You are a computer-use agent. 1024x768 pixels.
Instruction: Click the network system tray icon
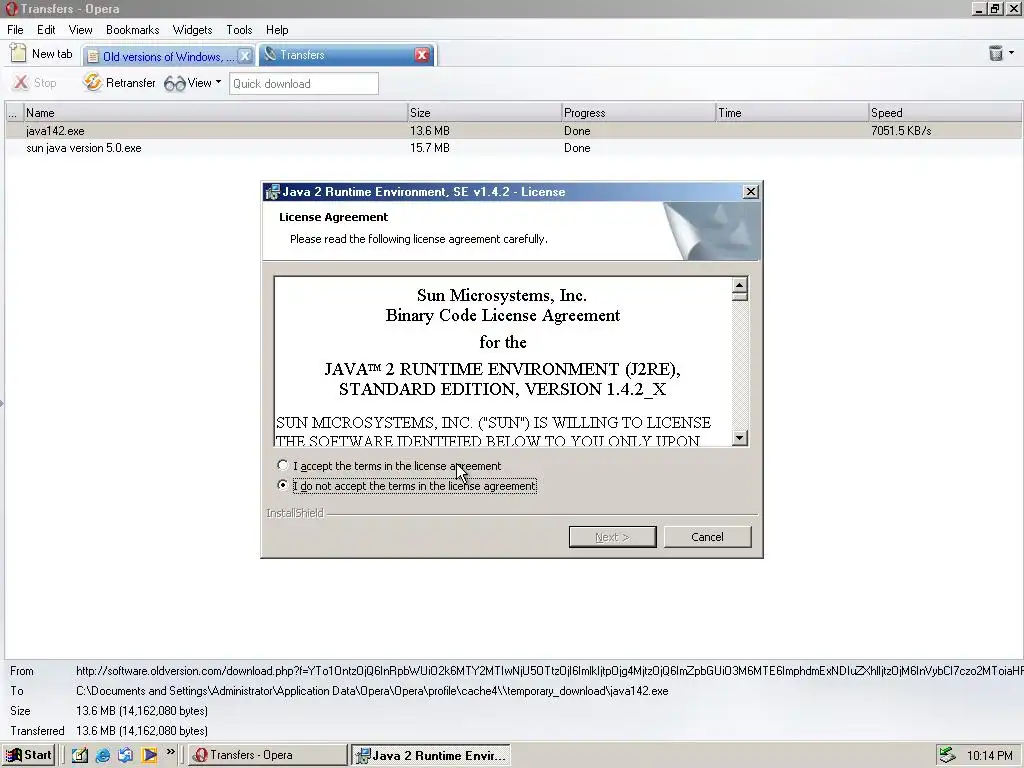(947, 755)
